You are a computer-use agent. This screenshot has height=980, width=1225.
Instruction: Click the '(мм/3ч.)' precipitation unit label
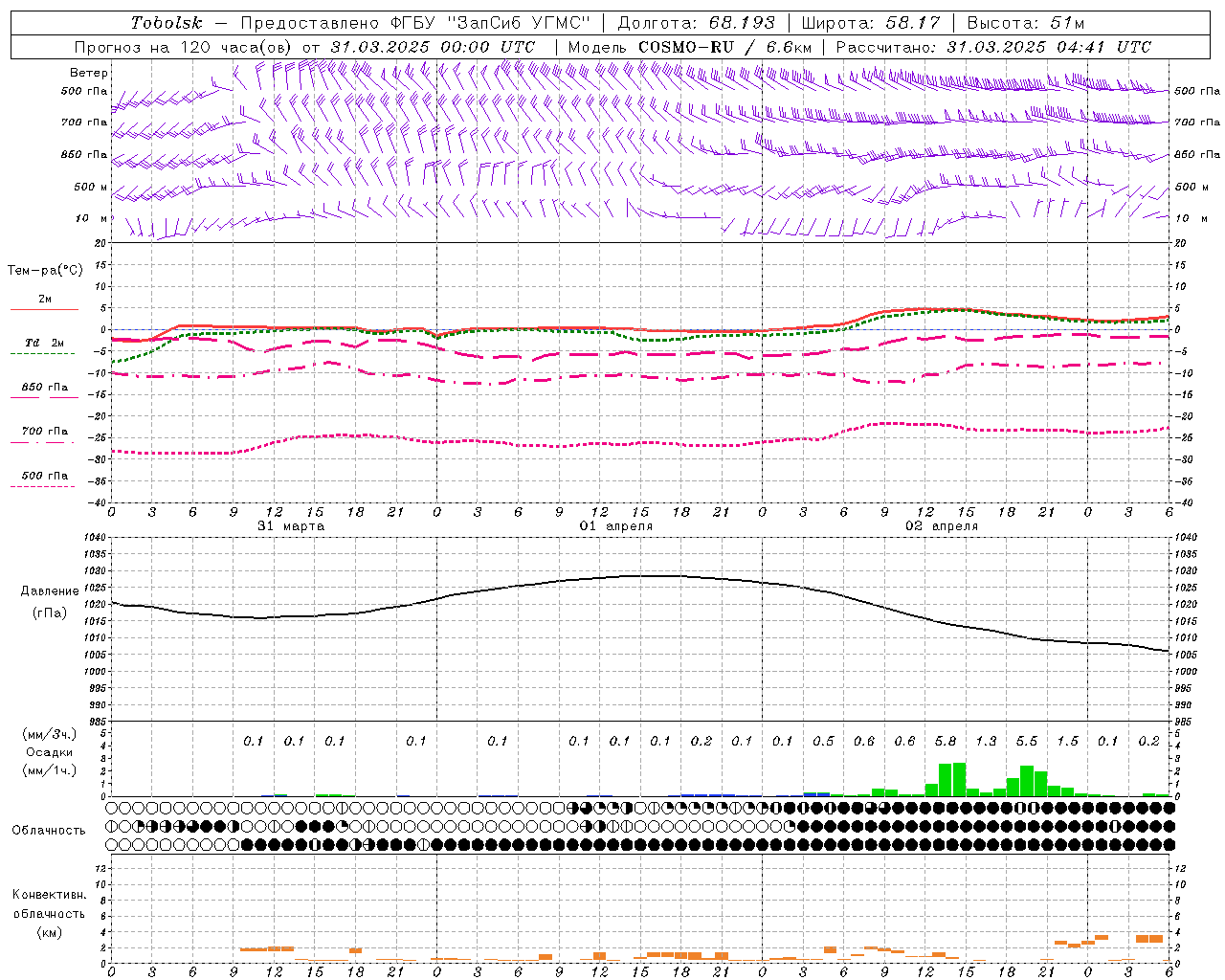pos(49,734)
